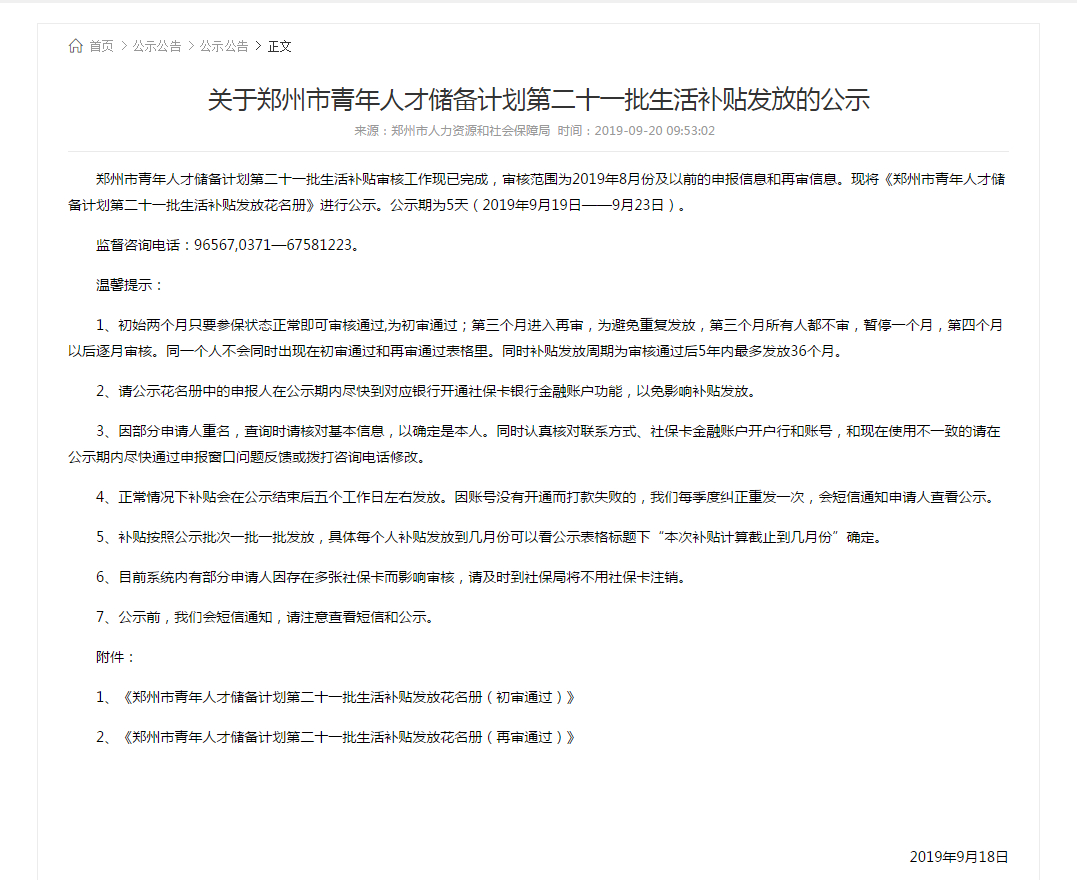Click source text 郑州市人力资源和社会保障局

point(471,131)
